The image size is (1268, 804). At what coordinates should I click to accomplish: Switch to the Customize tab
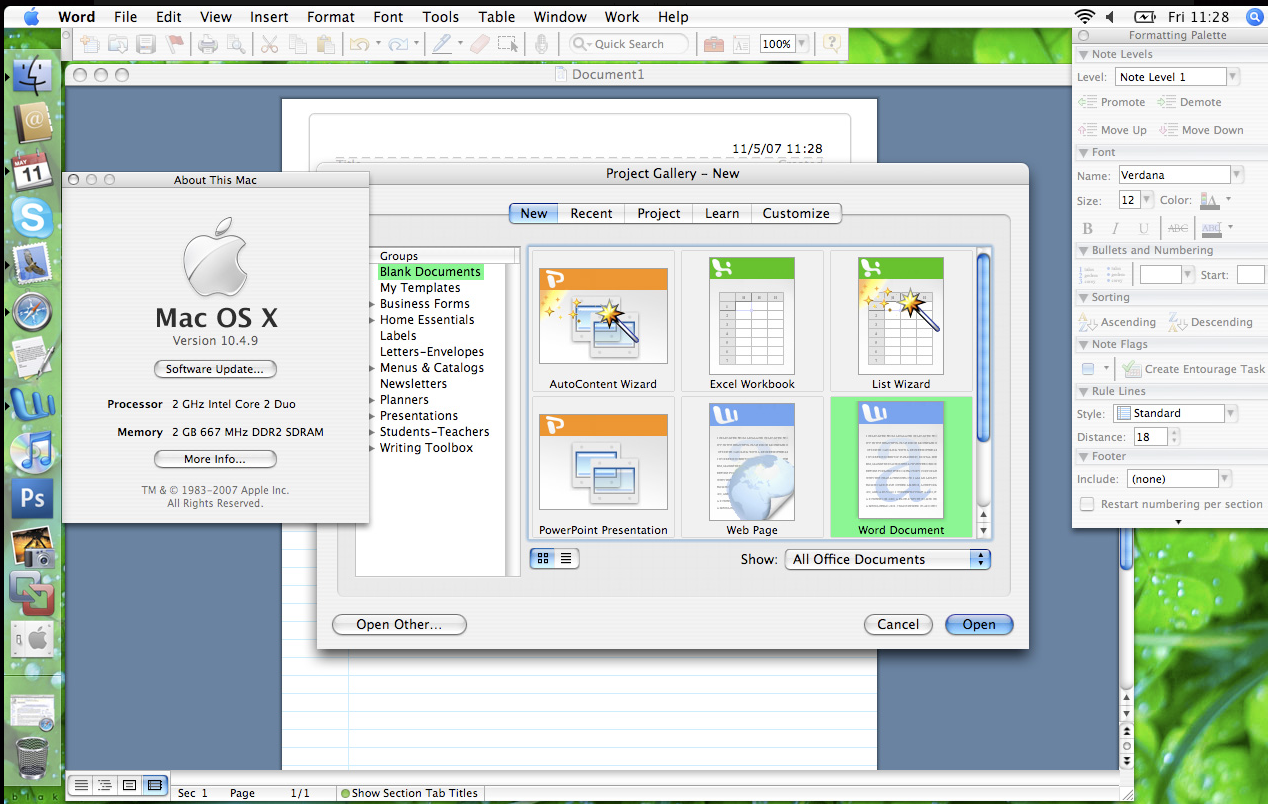coord(796,213)
